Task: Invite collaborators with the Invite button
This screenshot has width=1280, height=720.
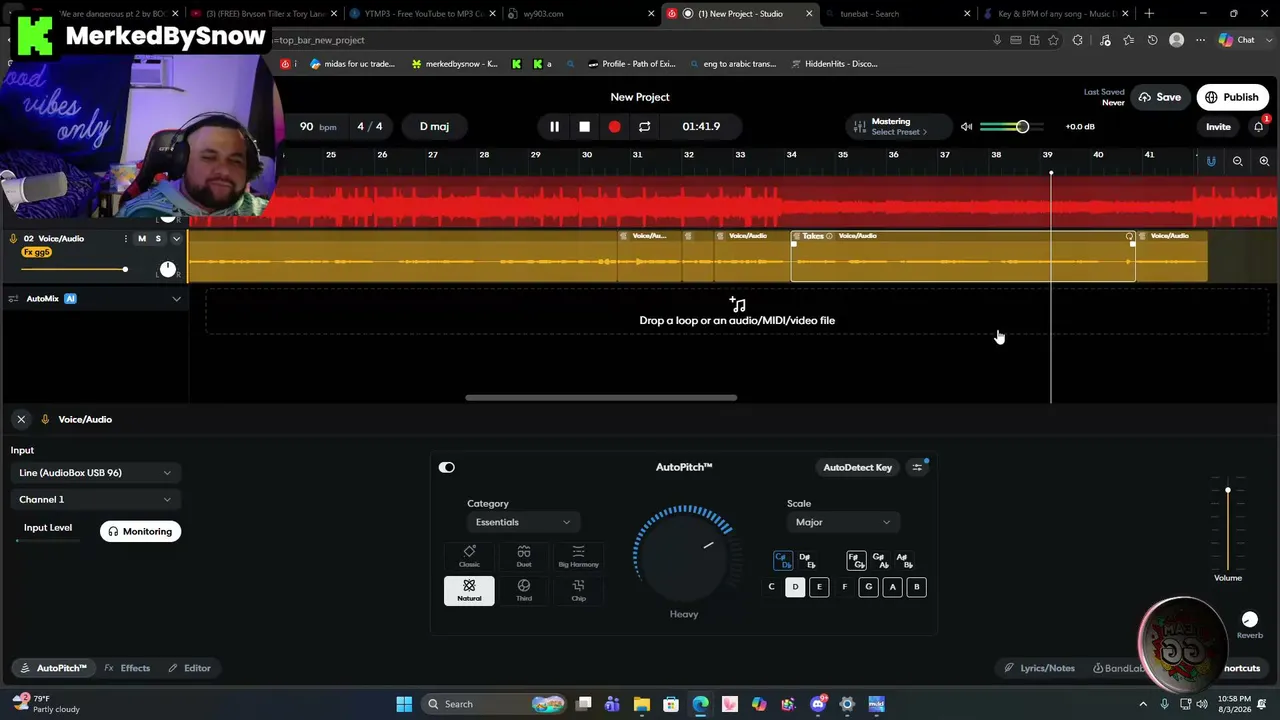Action: (x=1218, y=127)
